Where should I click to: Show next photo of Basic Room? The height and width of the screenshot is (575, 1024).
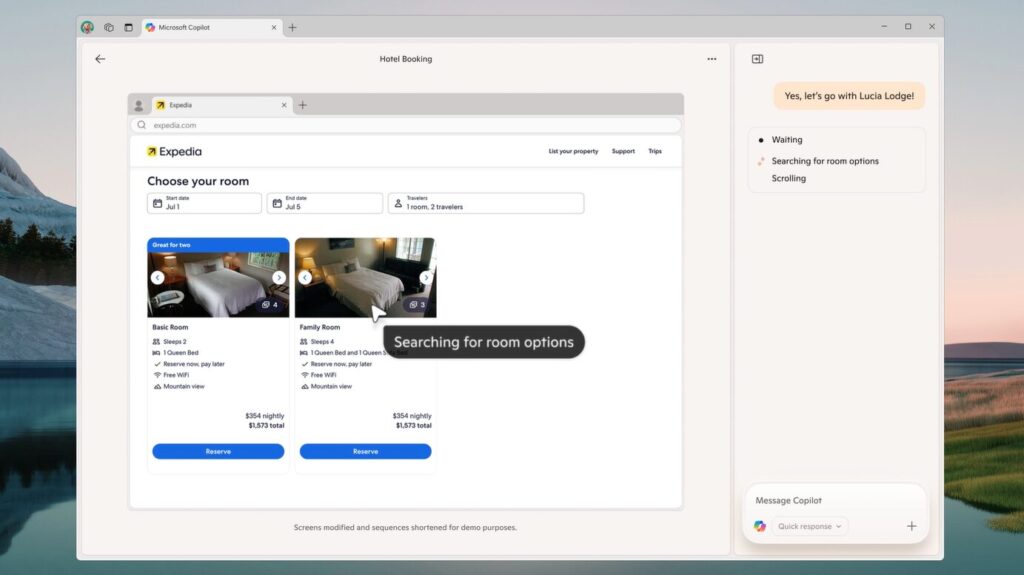pyautogui.click(x=279, y=278)
